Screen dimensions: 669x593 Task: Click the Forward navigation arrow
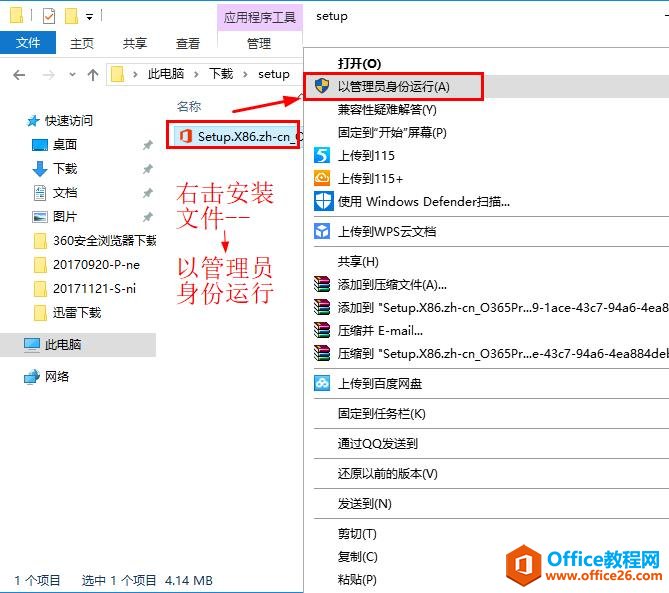[49, 75]
